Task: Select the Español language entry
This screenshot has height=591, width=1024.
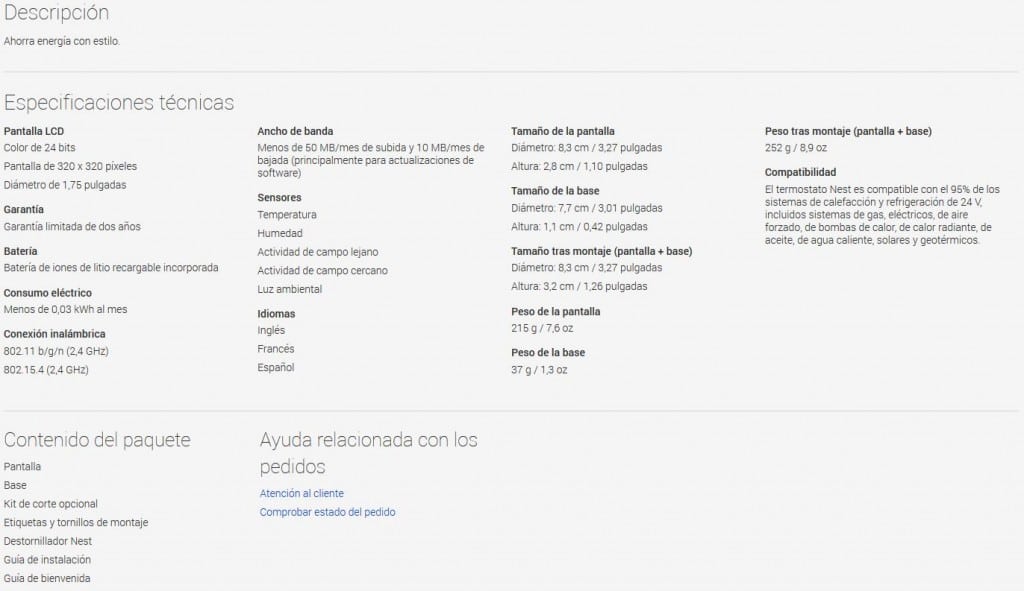Action: click(276, 368)
